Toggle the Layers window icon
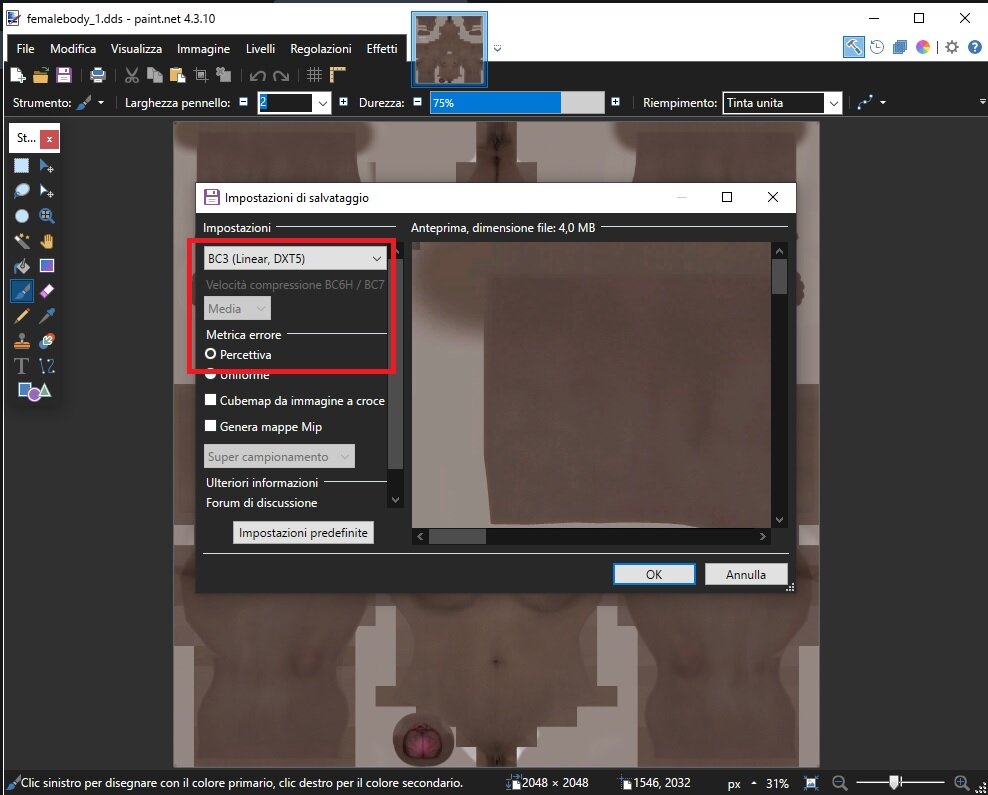Image resolution: width=988 pixels, height=795 pixels. [900, 47]
